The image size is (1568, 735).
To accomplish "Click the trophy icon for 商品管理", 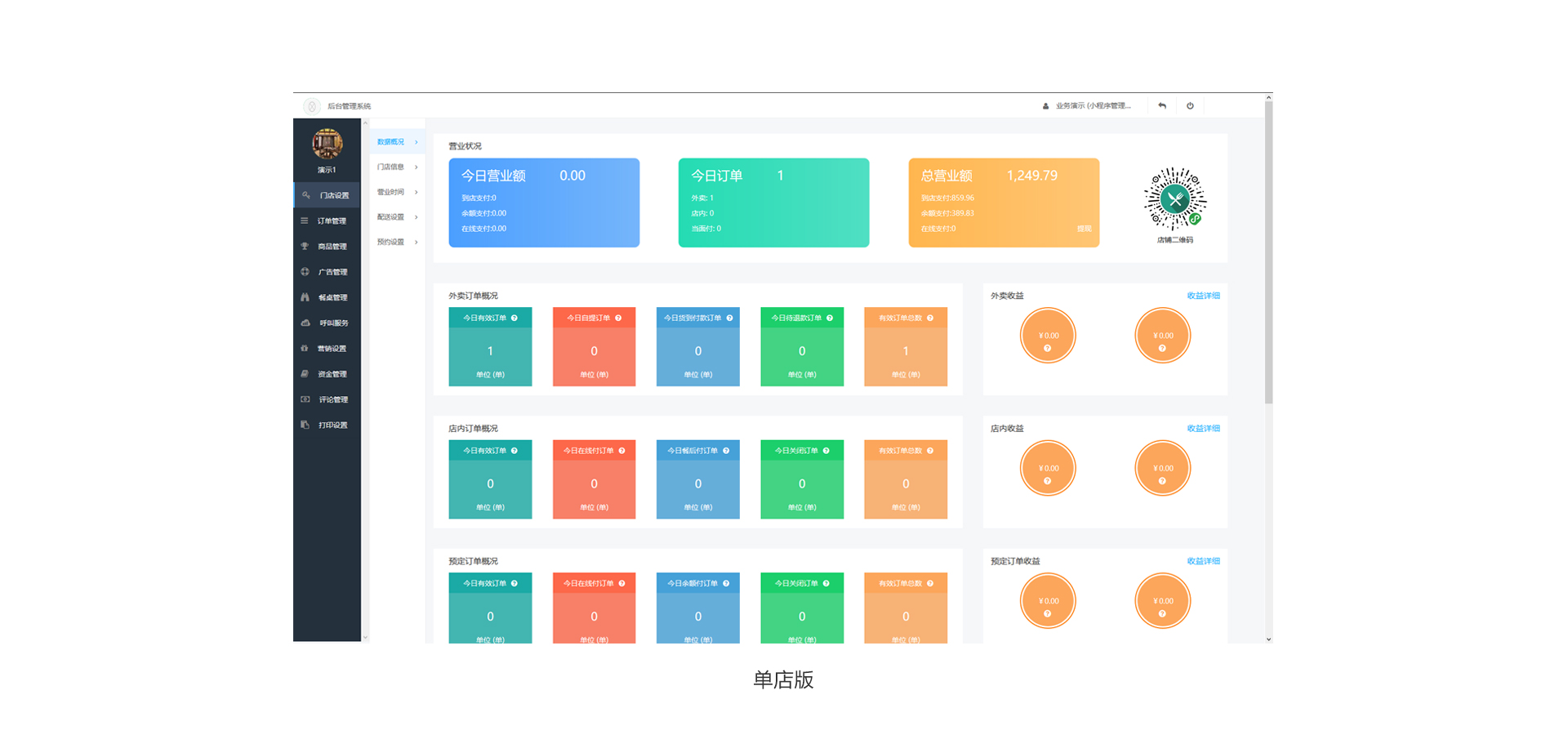I will 305,246.
